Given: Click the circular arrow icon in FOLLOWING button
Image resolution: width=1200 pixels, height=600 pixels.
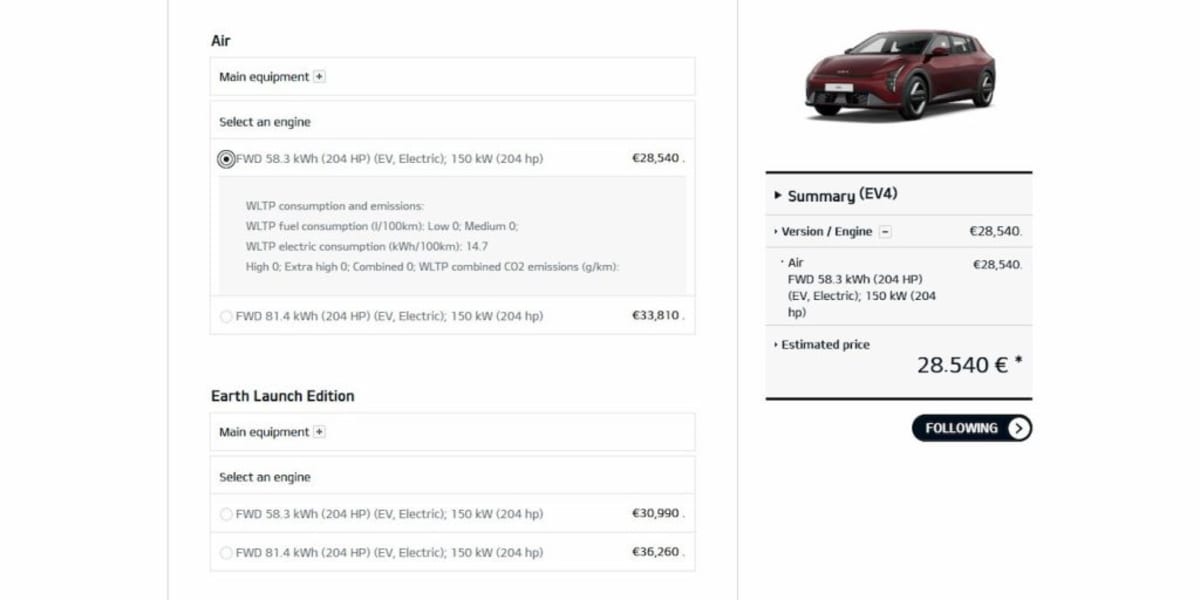Looking at the screenshot, I should tap(1021, 428).
